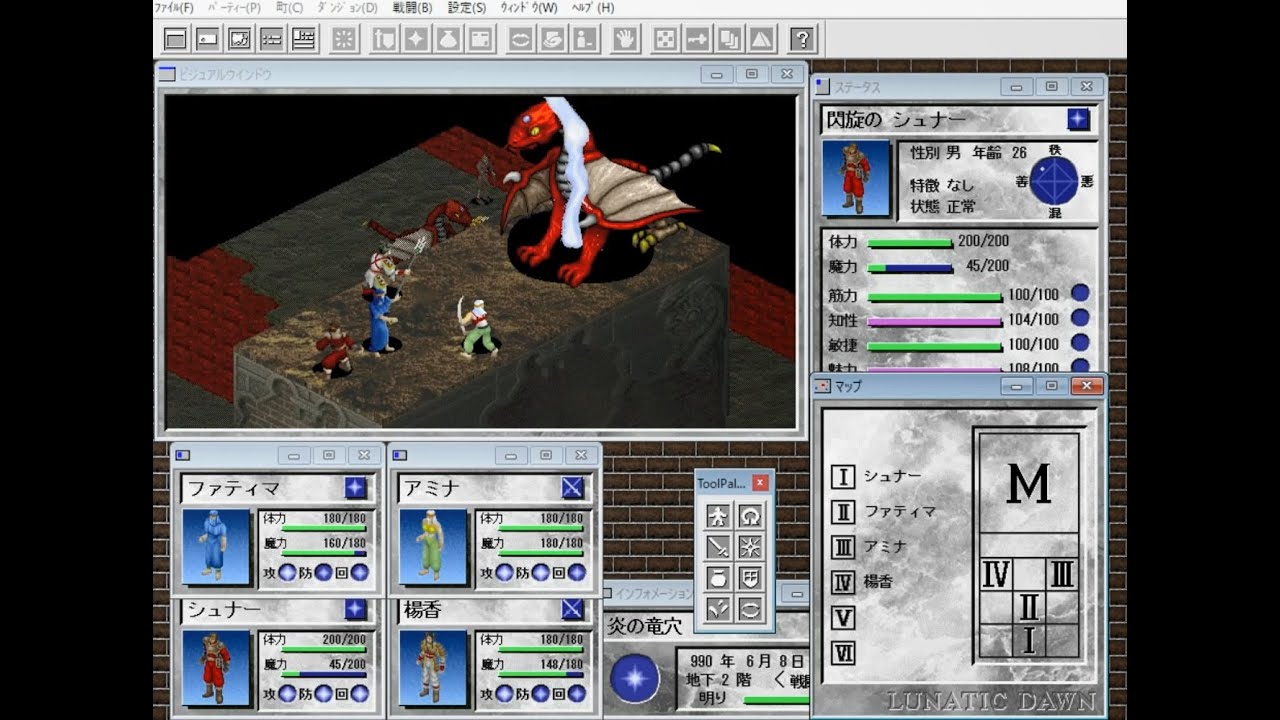Click the equipment armor toolbar icon
The width and height of the screenshot is (1280, 720).
tap(384, 40)
